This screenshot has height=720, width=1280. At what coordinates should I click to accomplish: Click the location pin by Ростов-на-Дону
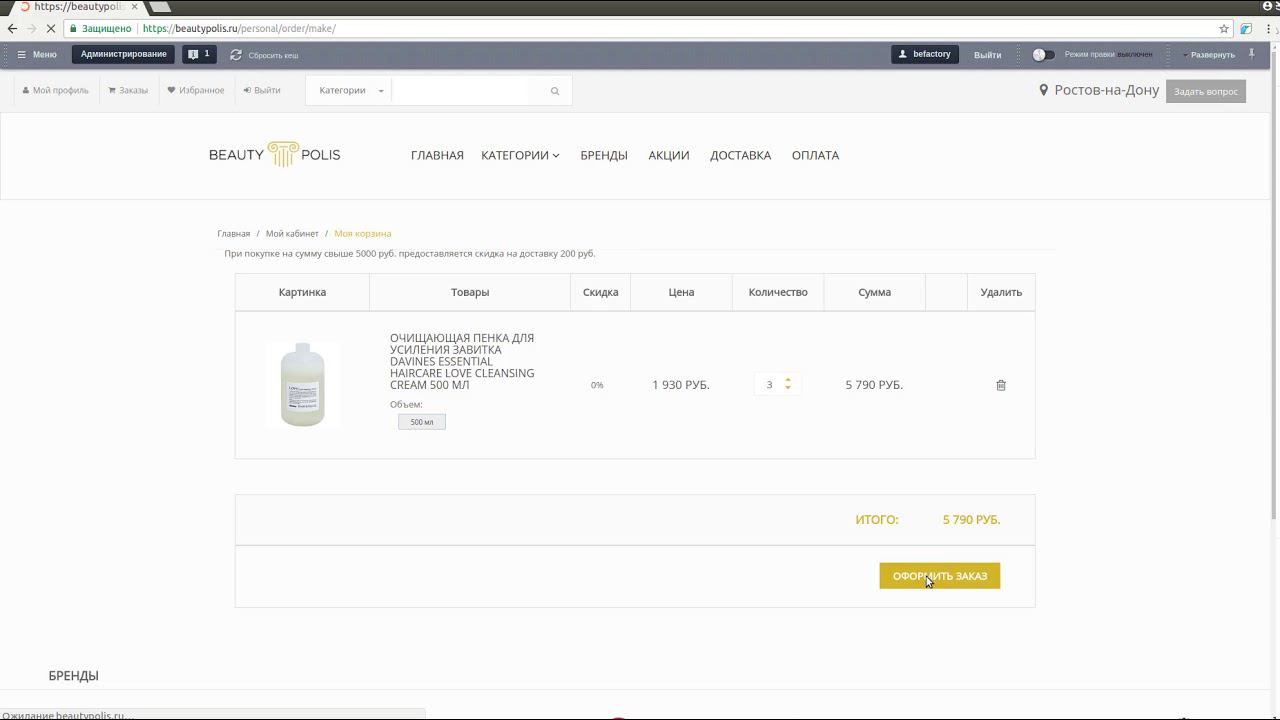(1044, 90)
